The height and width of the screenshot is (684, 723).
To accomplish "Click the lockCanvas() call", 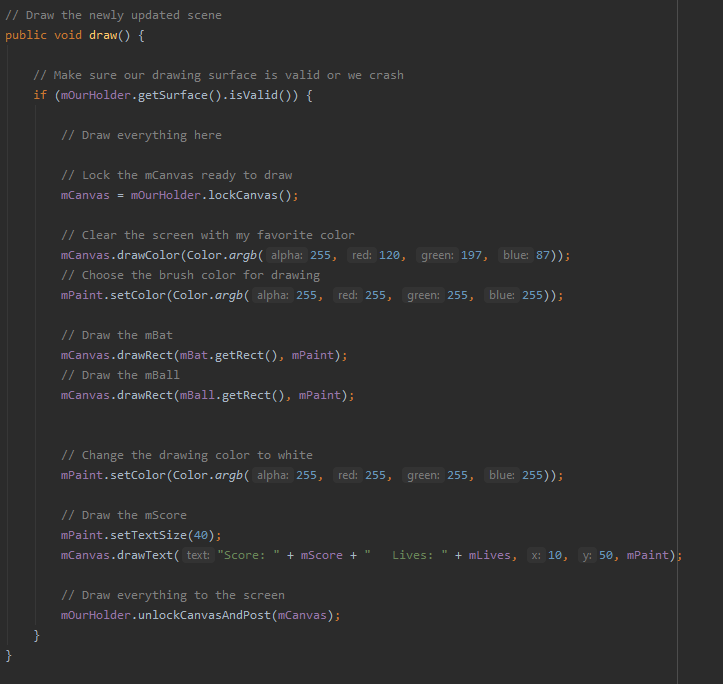I will [x=250, y=195].
